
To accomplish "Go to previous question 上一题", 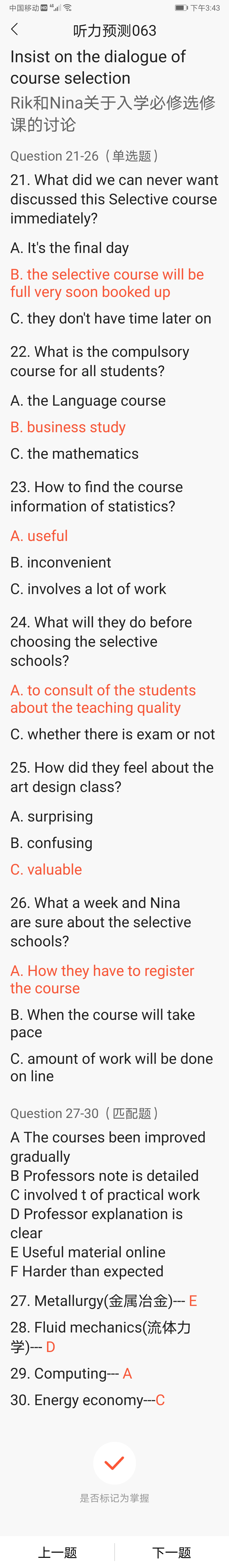I will (57, 1552).
